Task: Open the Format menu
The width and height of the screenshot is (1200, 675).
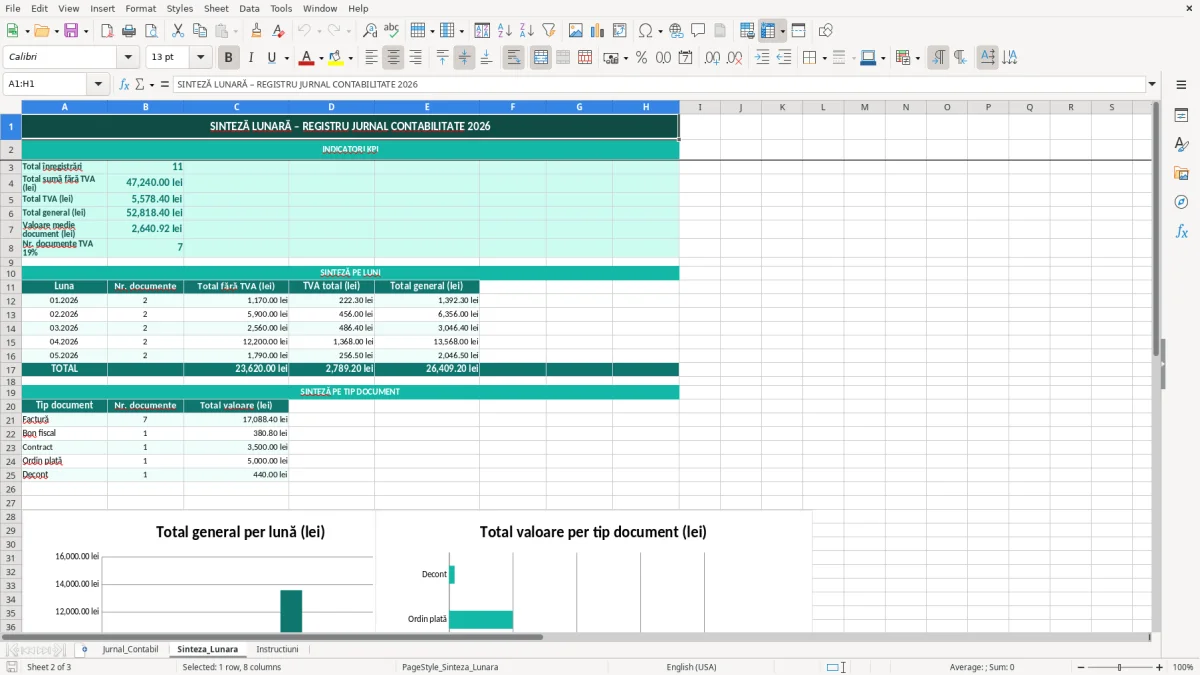Action: pyautogui.click(x=141, y=8)
